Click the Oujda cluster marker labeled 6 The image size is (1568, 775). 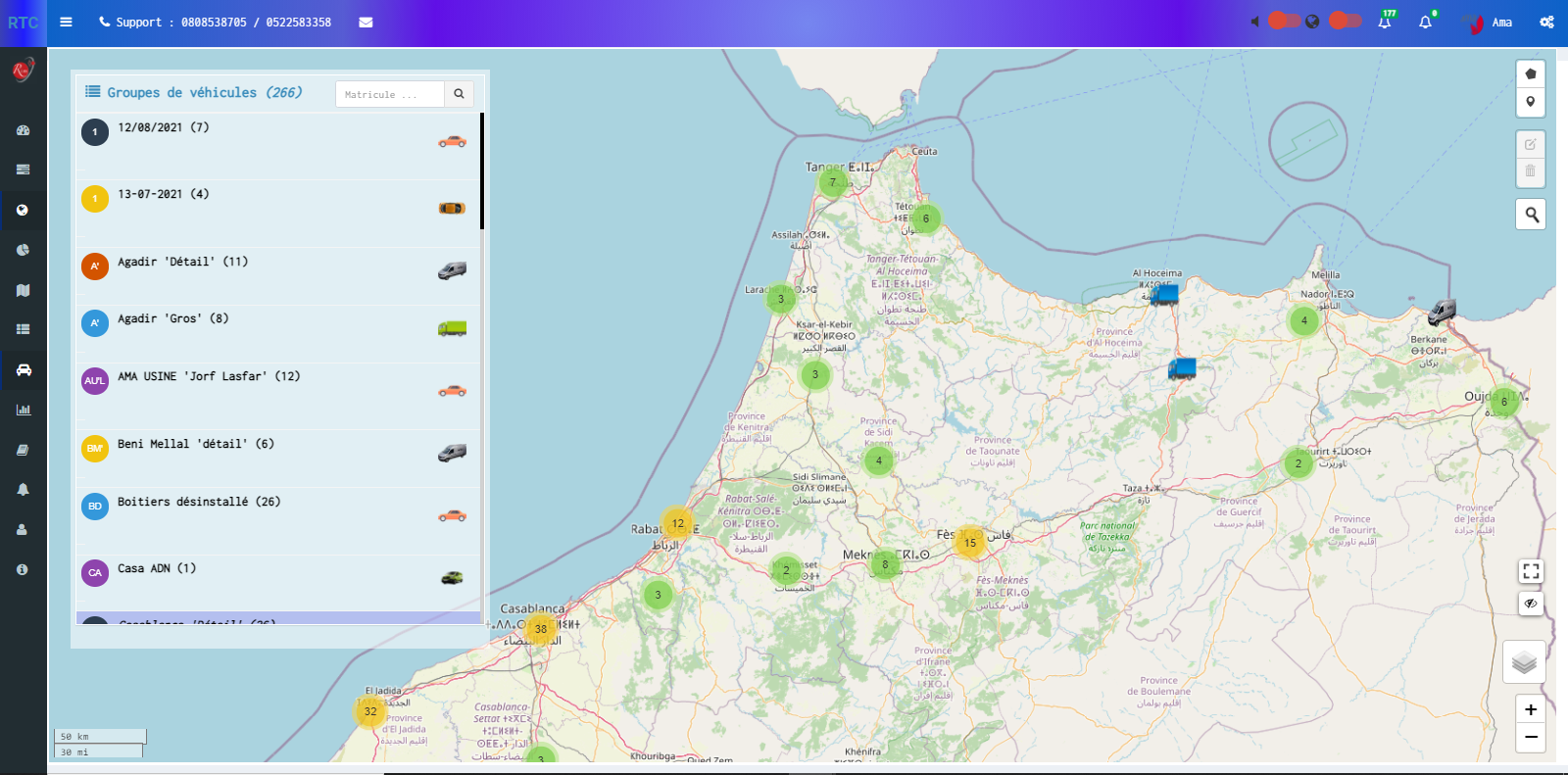[x=1504, y=402]
